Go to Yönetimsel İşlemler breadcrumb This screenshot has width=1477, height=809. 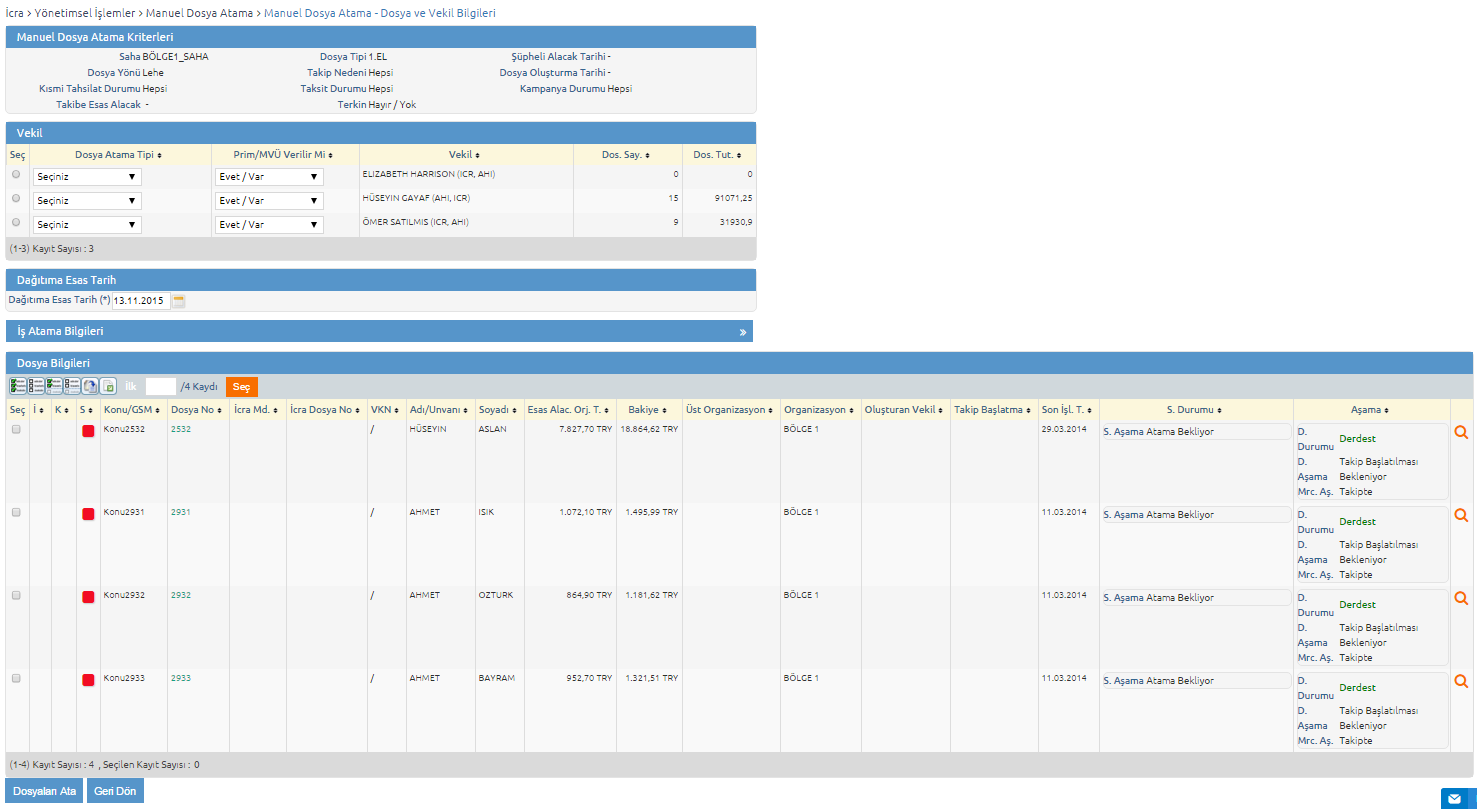click(85, 13)
